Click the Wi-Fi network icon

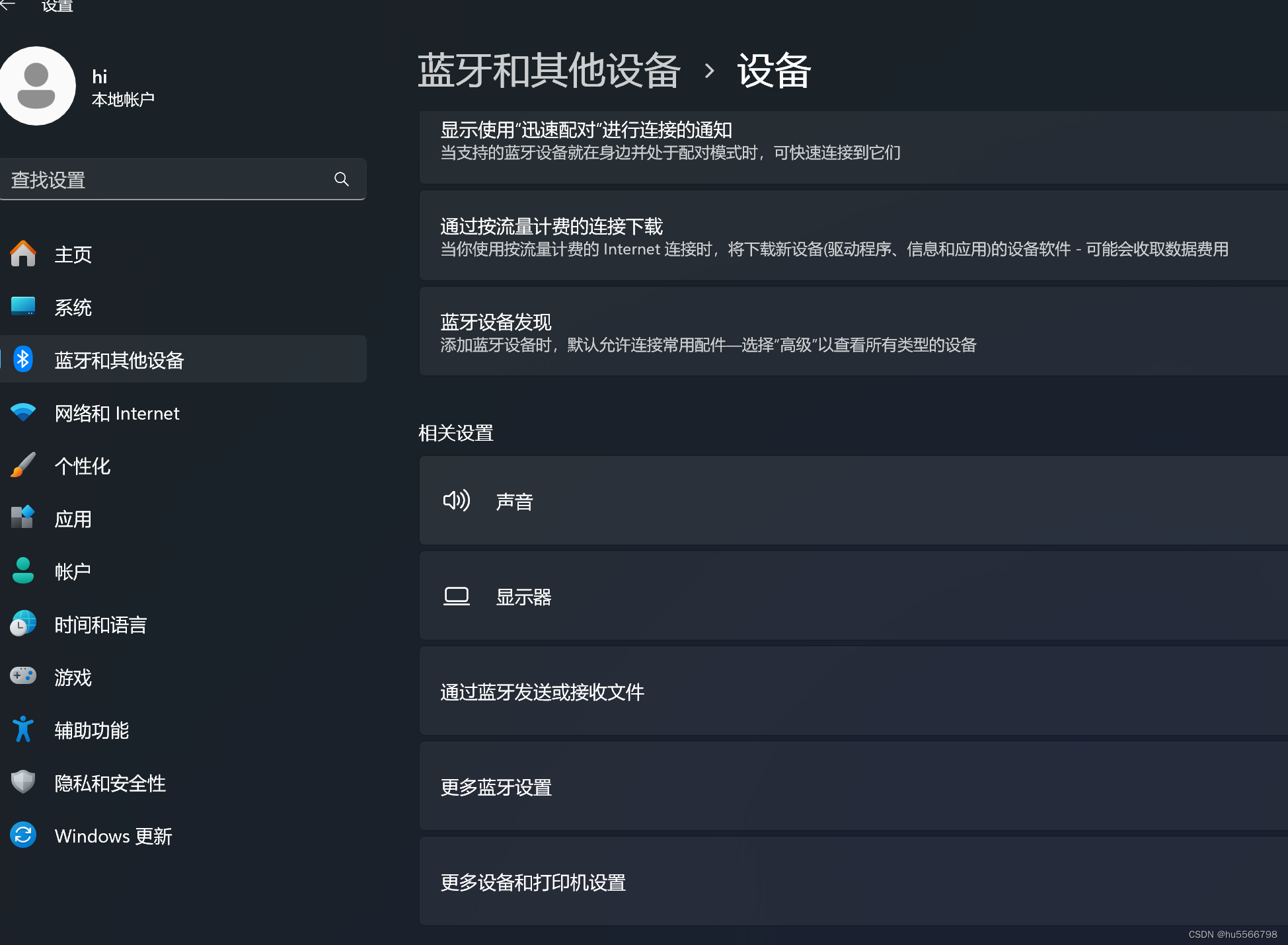coord(23,412)
